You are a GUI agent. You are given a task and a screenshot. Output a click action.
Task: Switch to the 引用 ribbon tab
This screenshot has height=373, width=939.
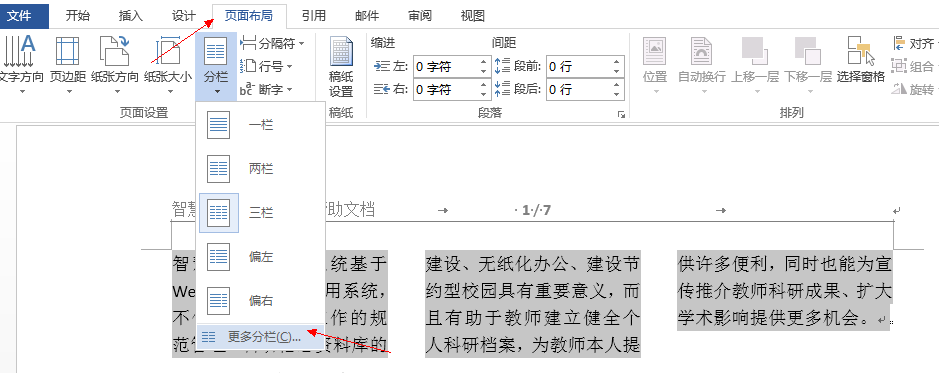point(314,16)
